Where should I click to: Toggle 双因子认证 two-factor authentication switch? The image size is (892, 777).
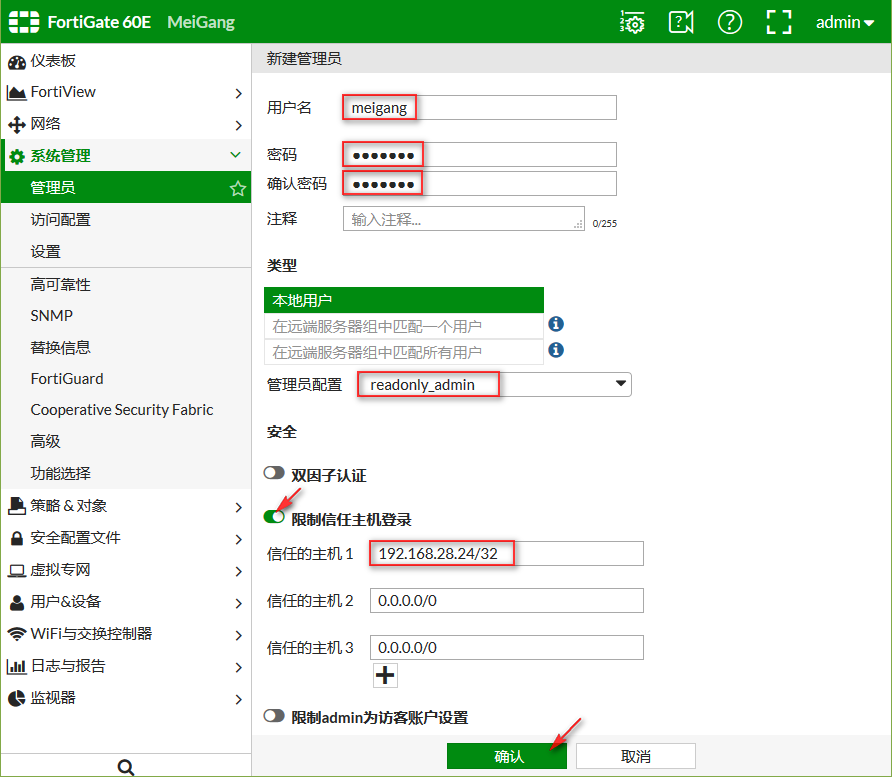(274, 473)
